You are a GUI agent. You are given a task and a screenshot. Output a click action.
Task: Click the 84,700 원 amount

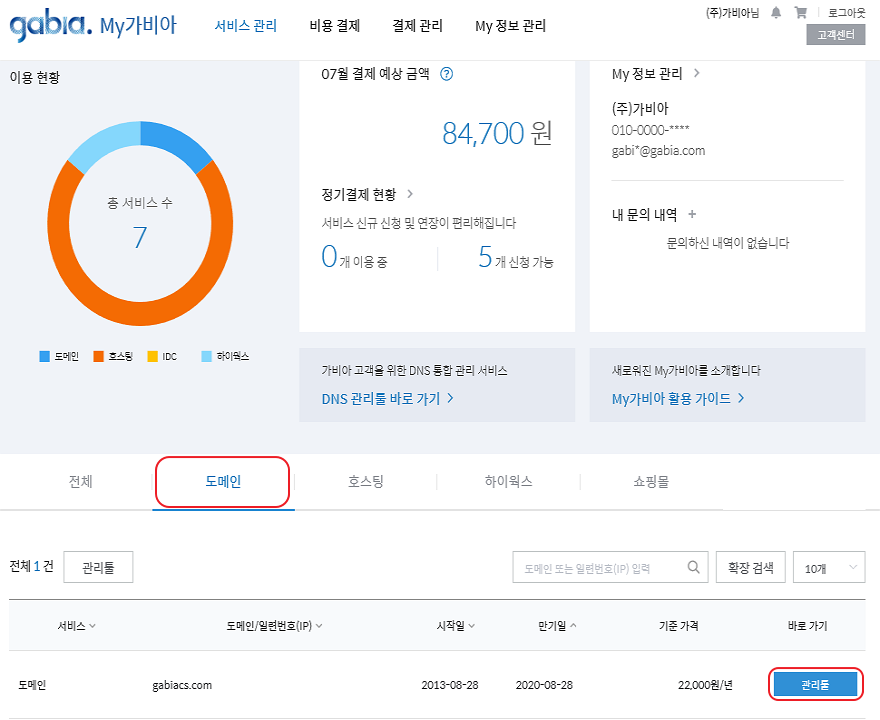tap(497, 133)
